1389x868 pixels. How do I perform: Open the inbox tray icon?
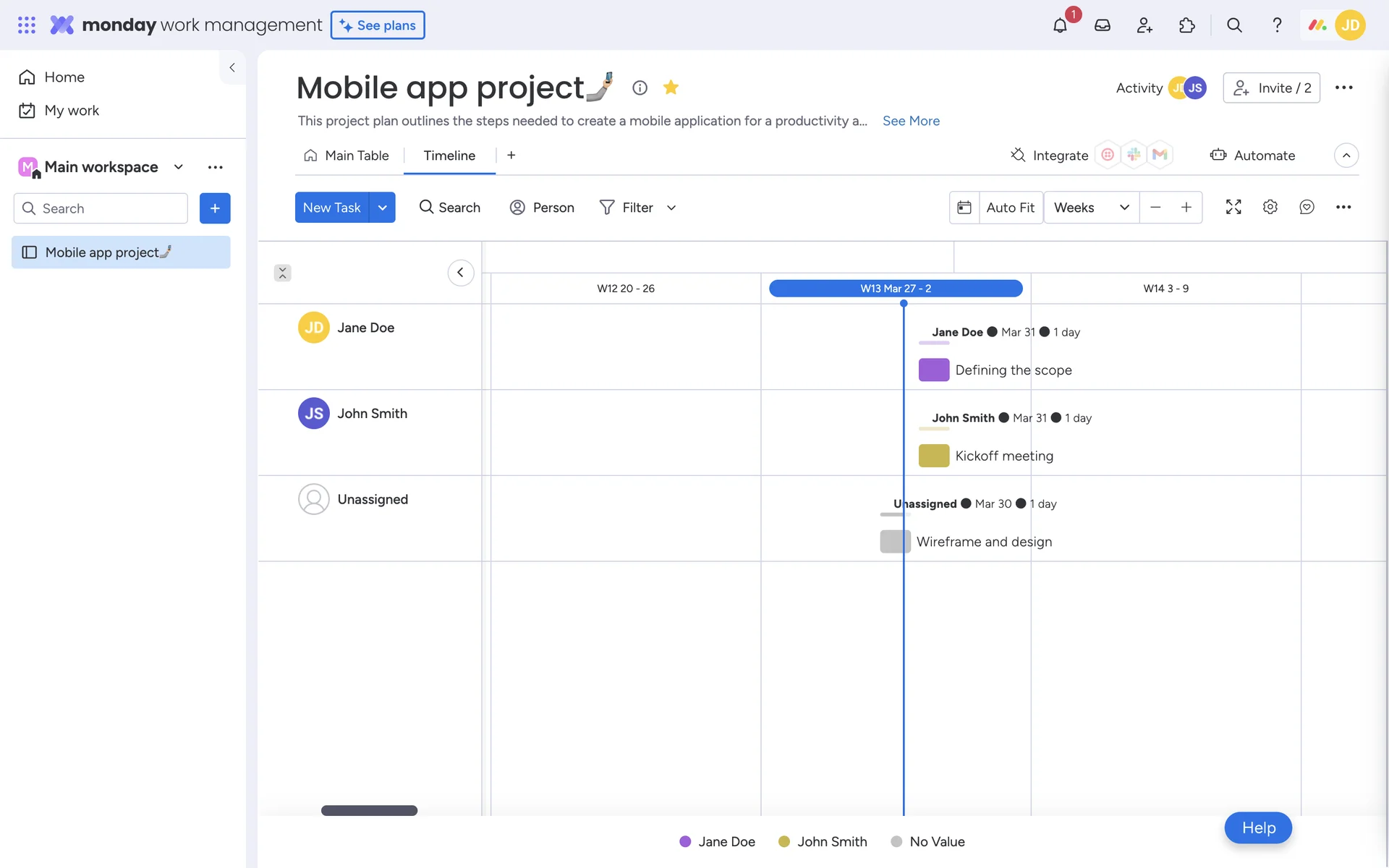point(1102,25)
